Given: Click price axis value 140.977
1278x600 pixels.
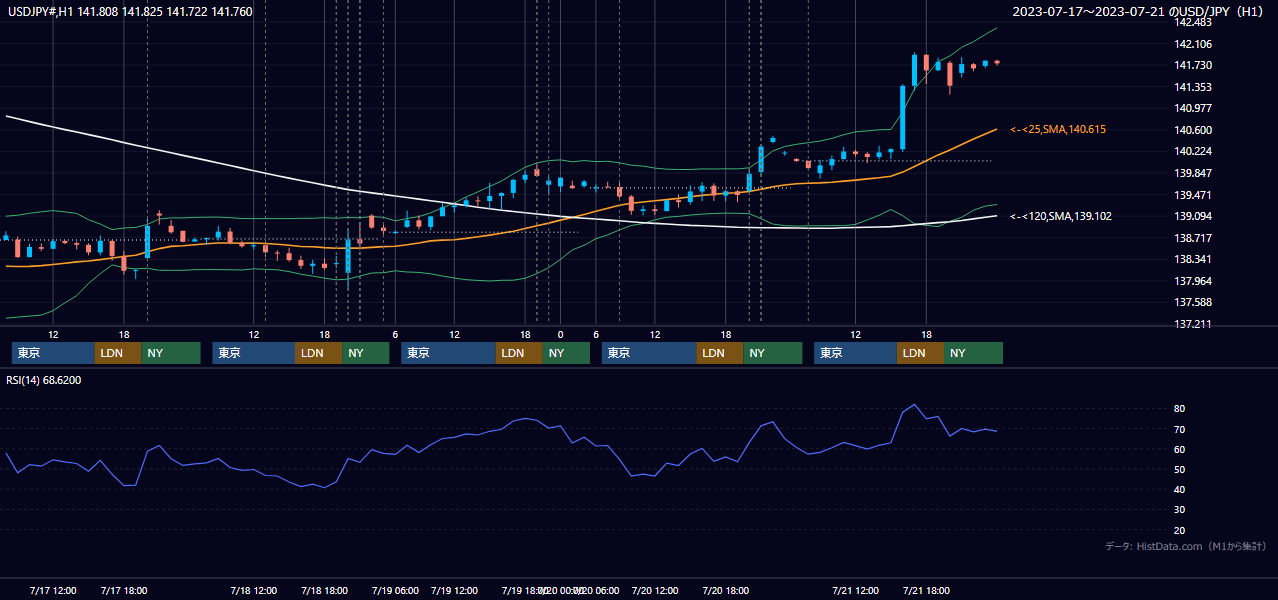Looking at the screenshot, I should coord(1193,109).
